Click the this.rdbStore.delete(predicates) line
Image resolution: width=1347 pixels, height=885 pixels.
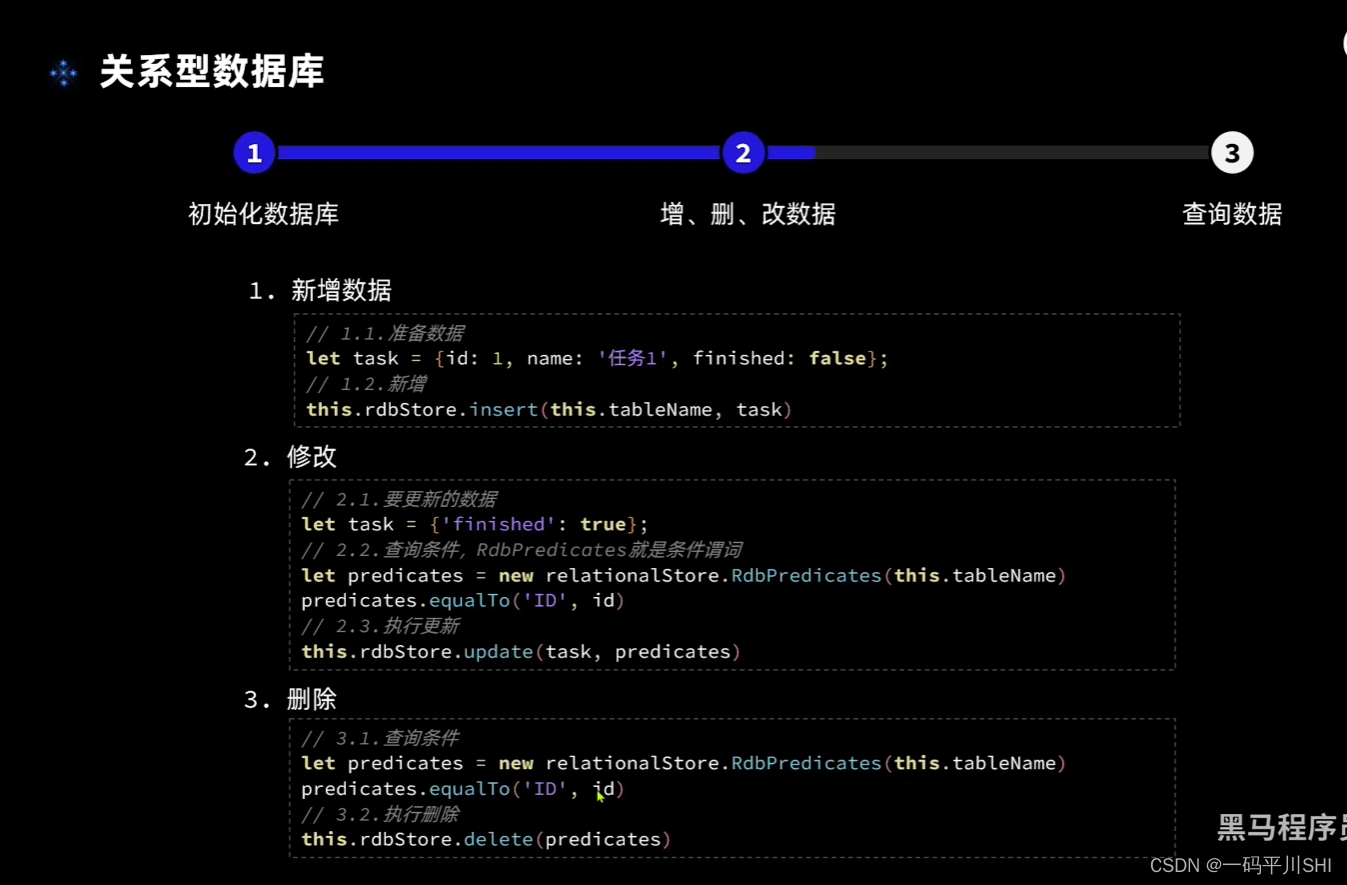point(486,839)
